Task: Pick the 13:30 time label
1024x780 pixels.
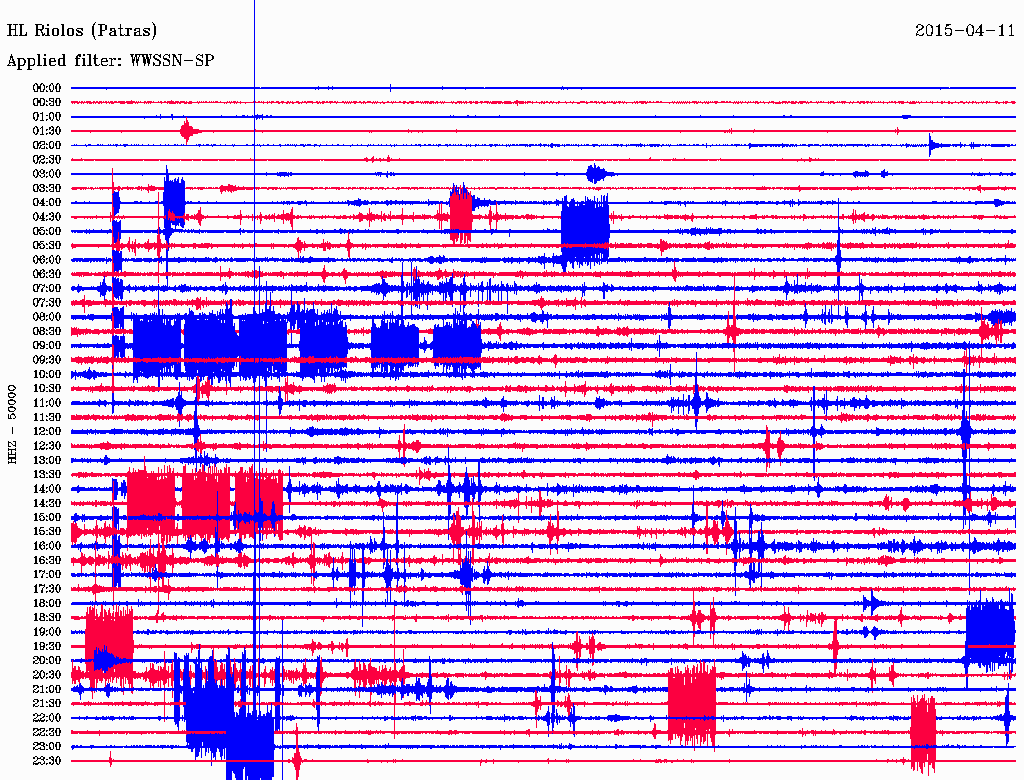Action: click(x=47, y=474)
